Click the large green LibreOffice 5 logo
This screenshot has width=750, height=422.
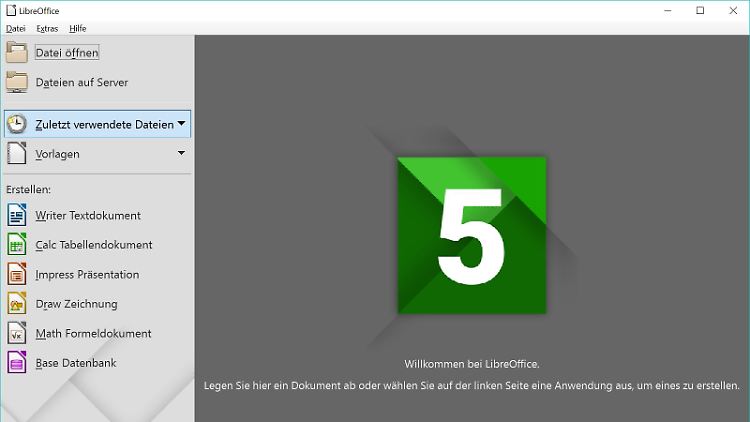click(x=472, y=235)
